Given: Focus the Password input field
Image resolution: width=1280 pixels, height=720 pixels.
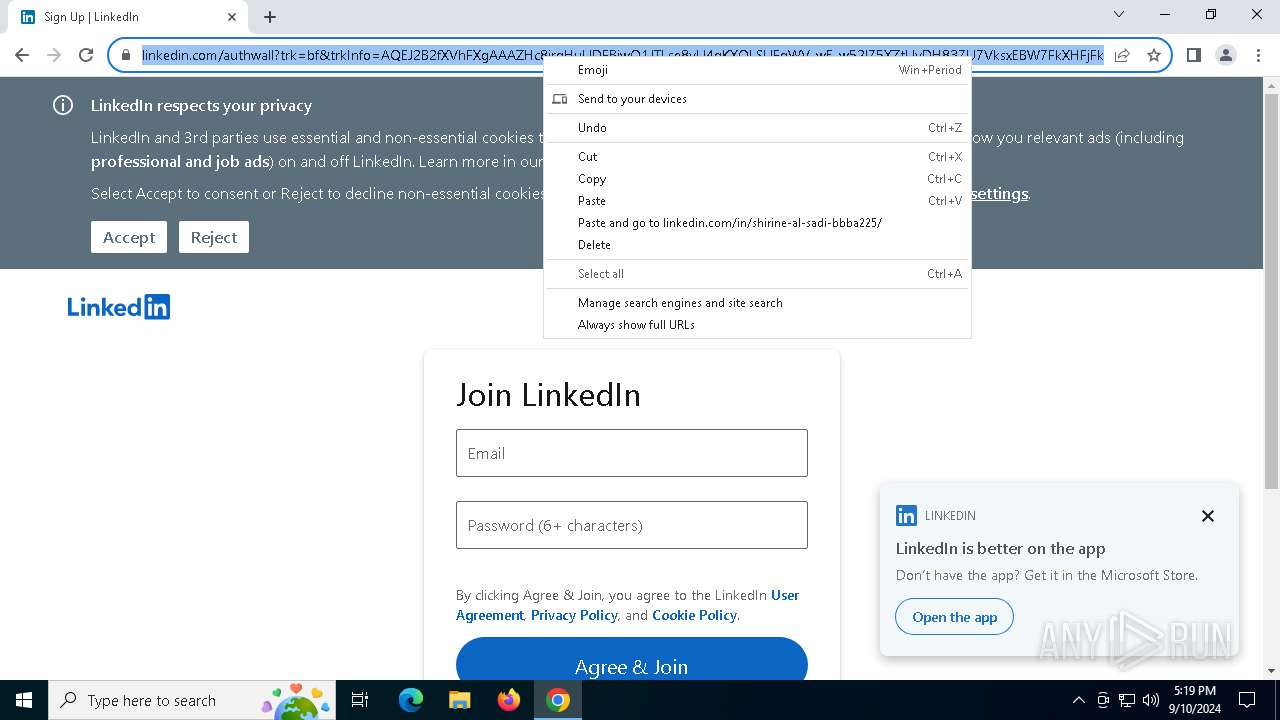Looking at the screenshot, I should (x=632, y=525).
